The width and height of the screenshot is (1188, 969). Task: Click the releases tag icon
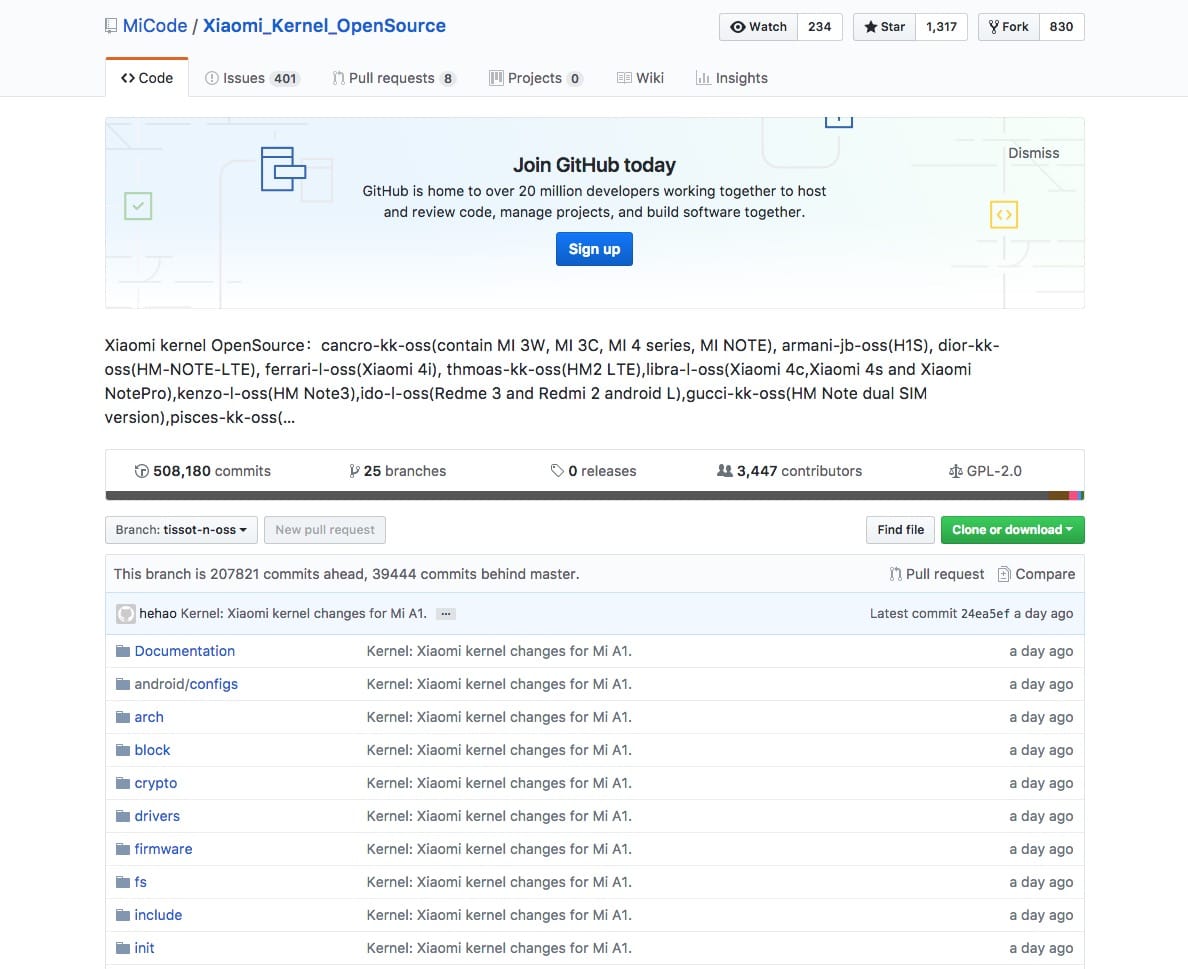tap(557, 471)
